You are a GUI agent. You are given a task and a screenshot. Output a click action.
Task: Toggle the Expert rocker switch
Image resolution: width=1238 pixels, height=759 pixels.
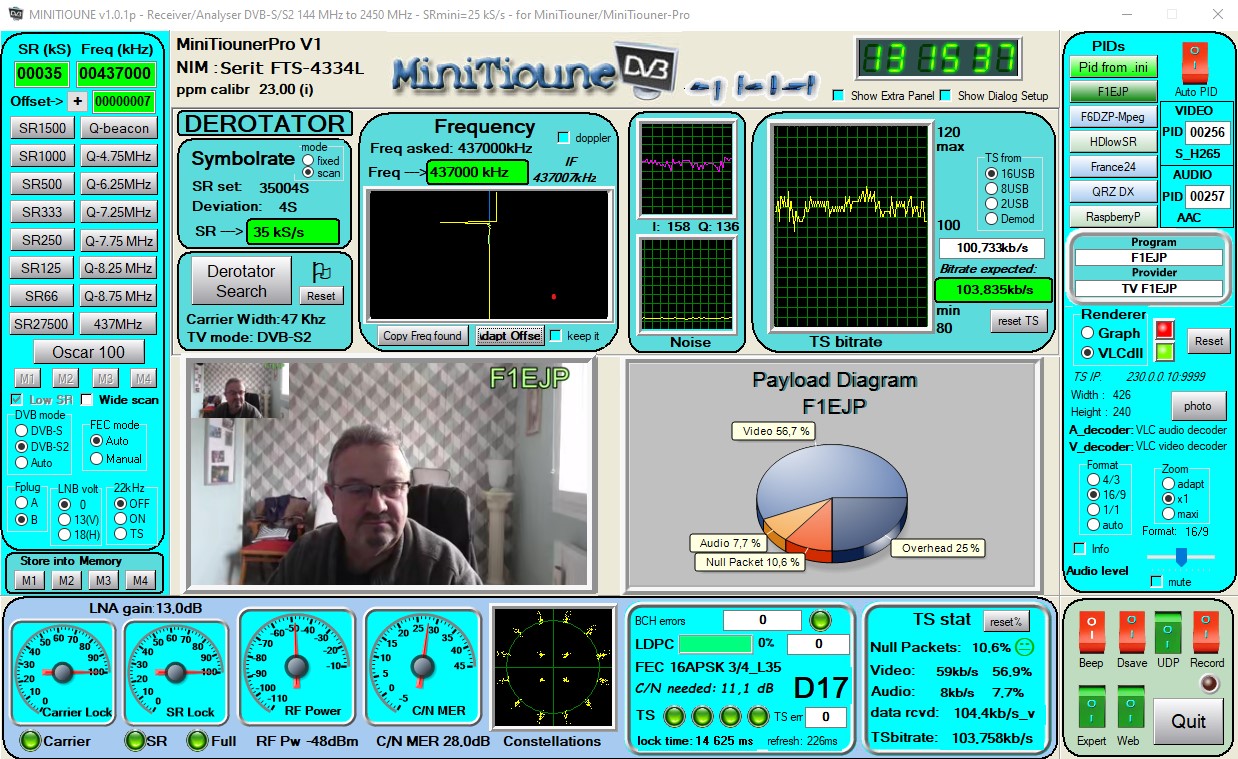click(x=1092, y=707)
